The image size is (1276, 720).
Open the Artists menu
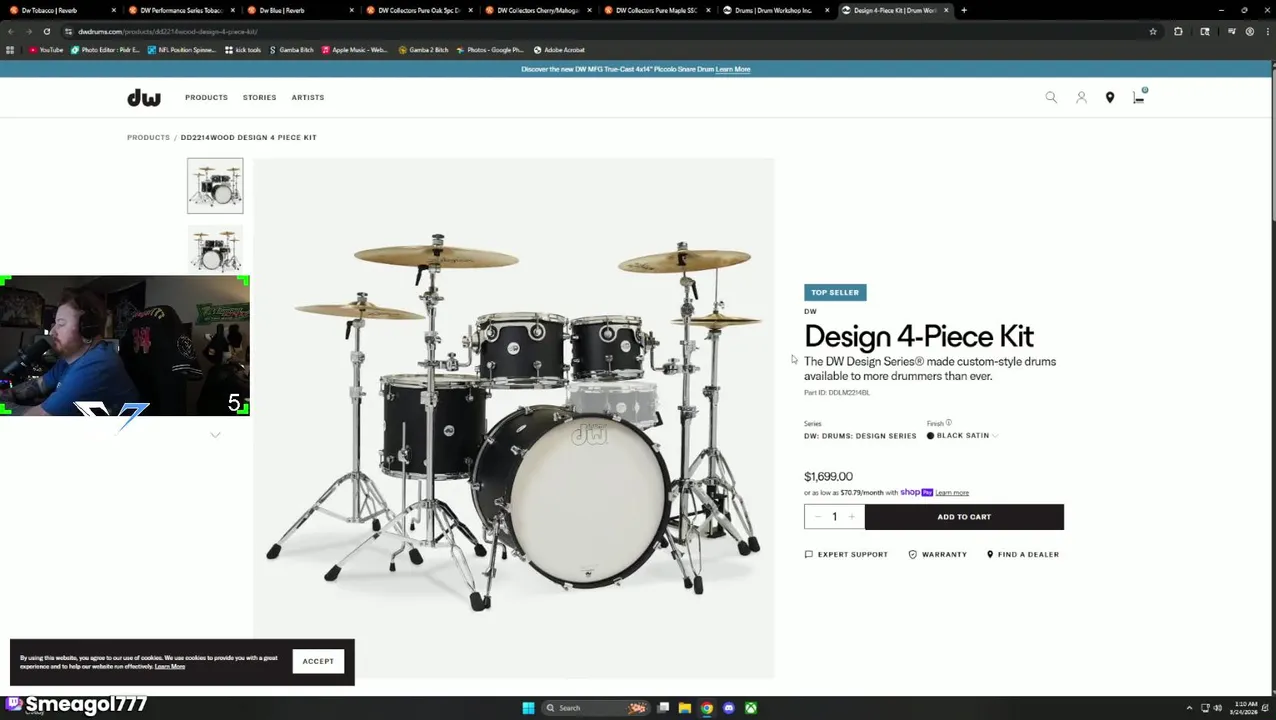click(308, 97)
